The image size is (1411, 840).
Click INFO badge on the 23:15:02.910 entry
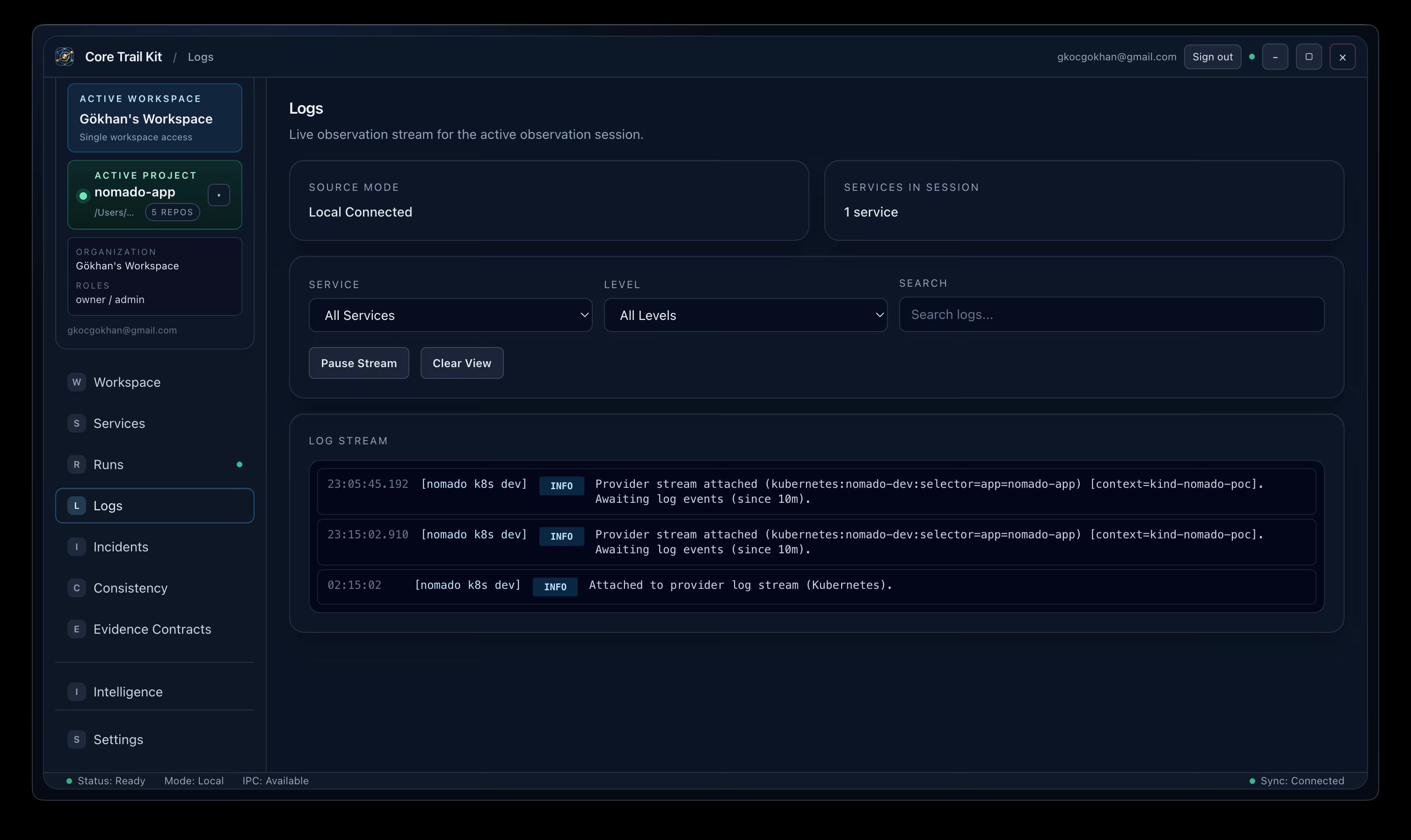[x=562, y=536]
